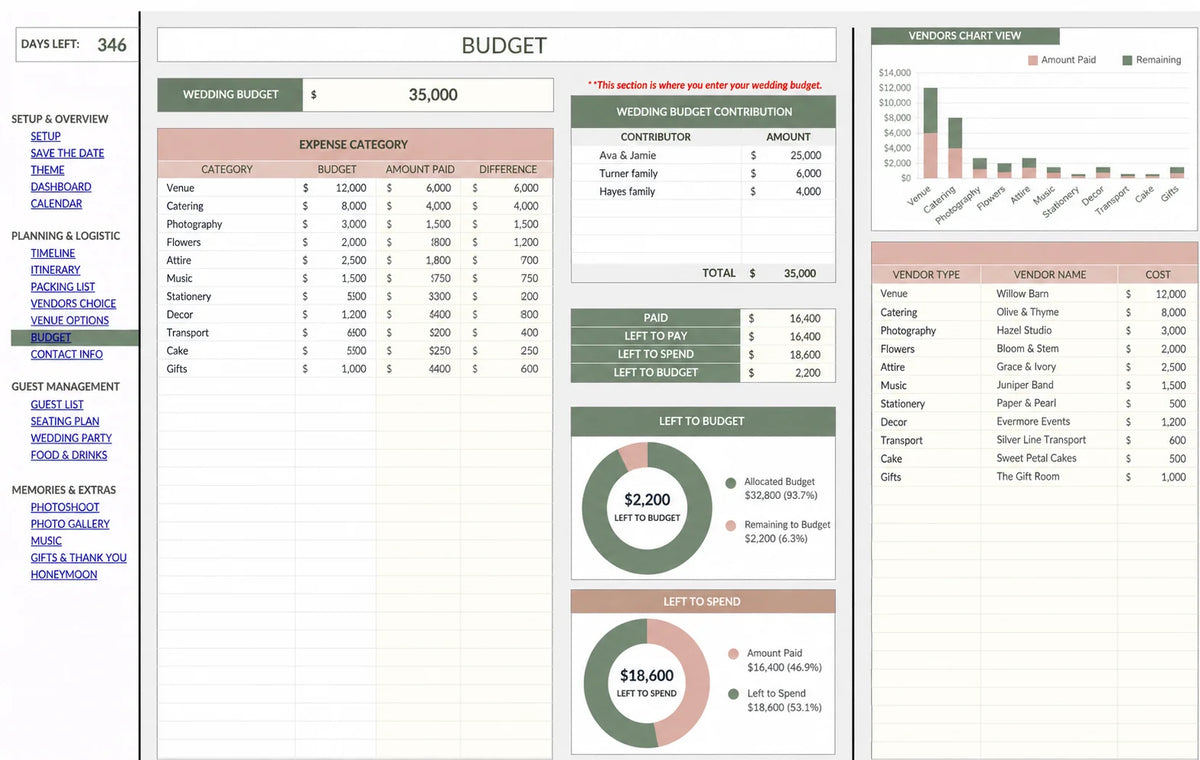
Task: Click Amount Paid legend in vendors chart
Action: click(x=1062, y=60)
